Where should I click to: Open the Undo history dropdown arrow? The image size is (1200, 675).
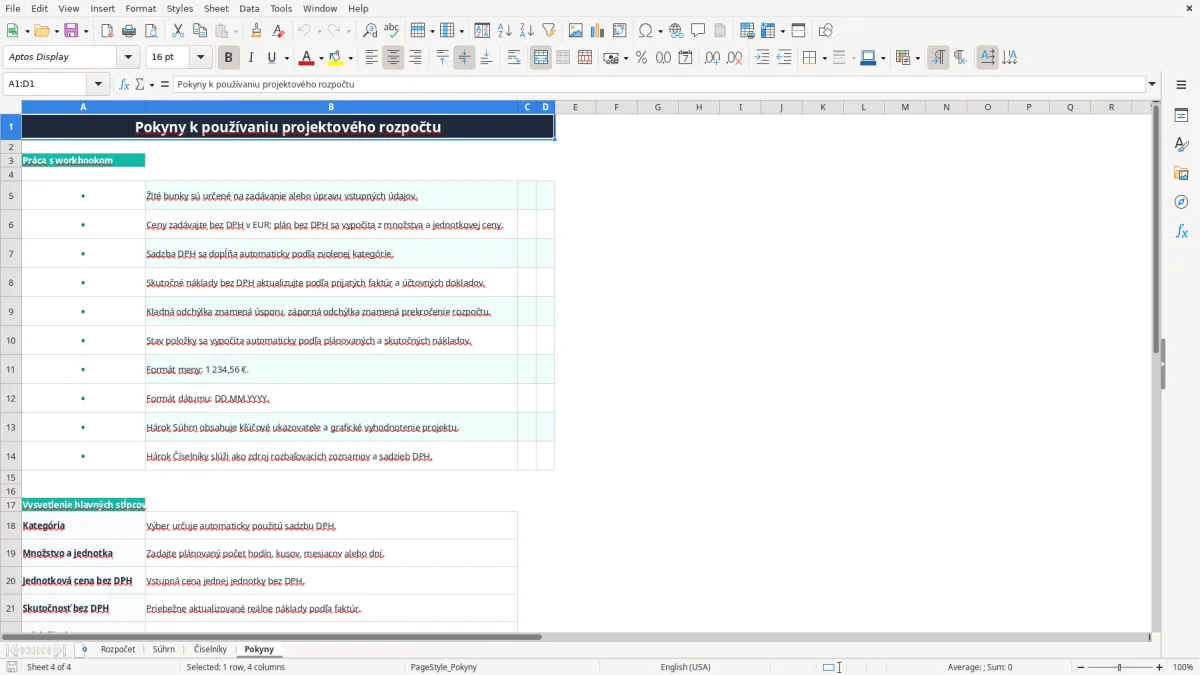click(319, 31)
